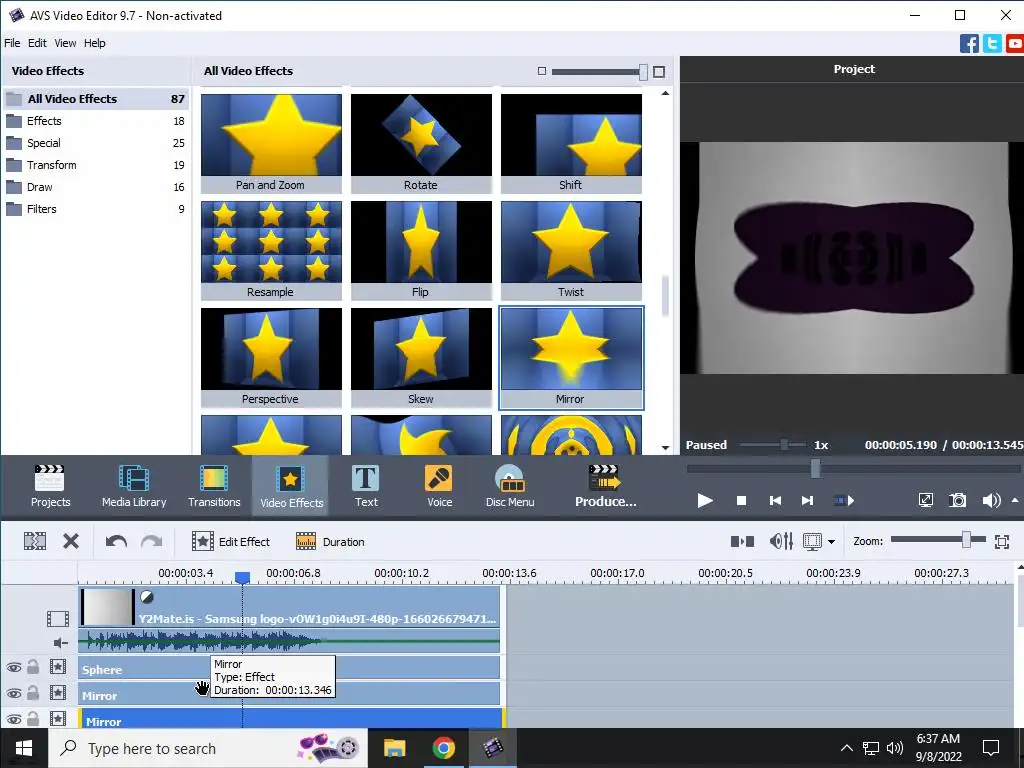Click the Duration button

pos(330,541)
